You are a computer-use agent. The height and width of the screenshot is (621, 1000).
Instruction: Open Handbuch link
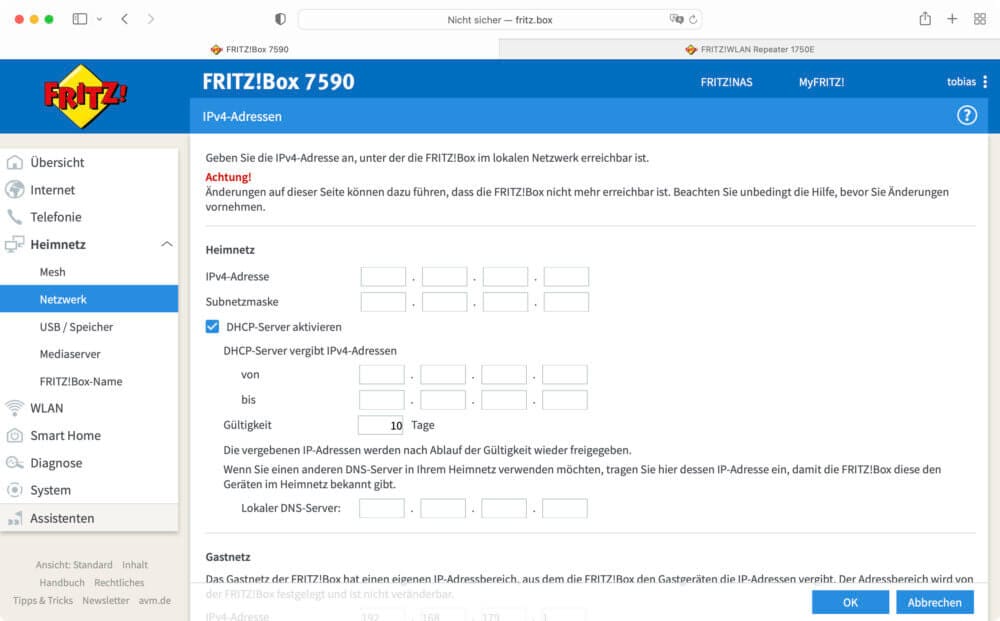pyautogui.click(x=62, y=583)
